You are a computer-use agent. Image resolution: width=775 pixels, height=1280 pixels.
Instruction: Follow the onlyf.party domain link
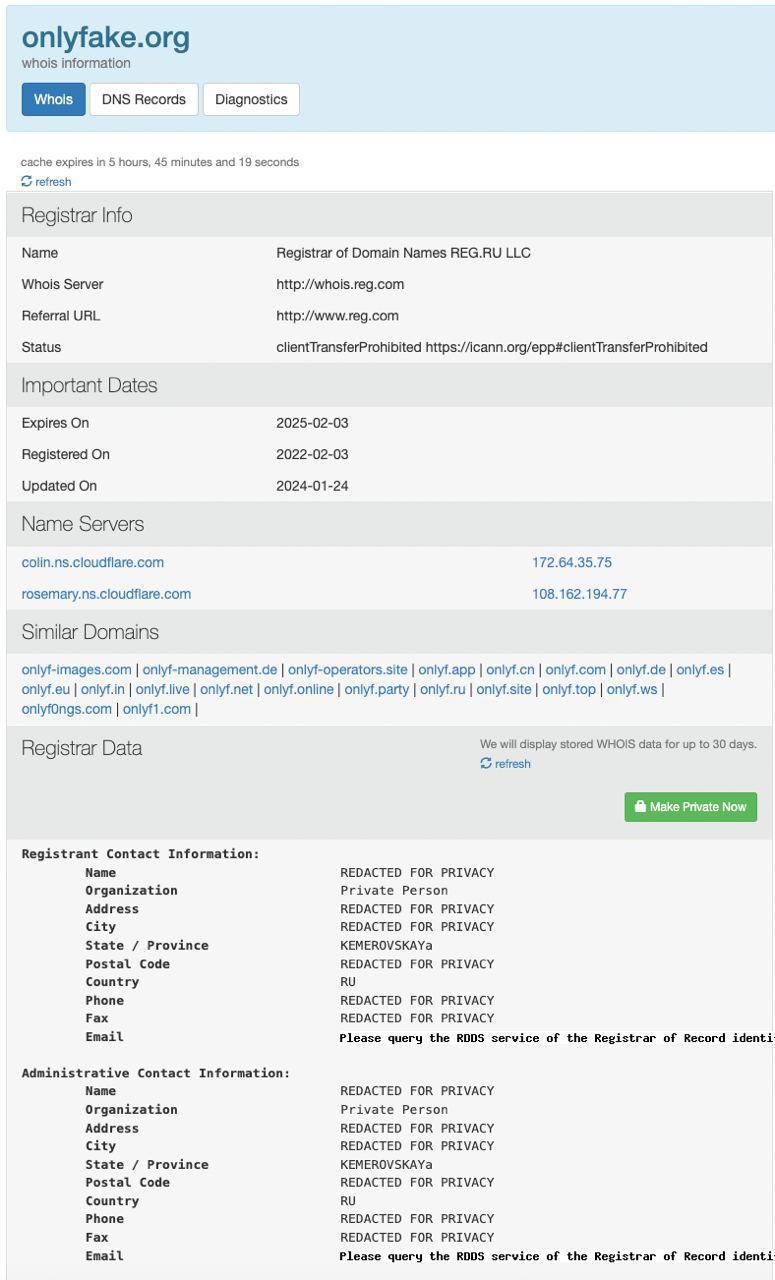[x=377, y=690]
